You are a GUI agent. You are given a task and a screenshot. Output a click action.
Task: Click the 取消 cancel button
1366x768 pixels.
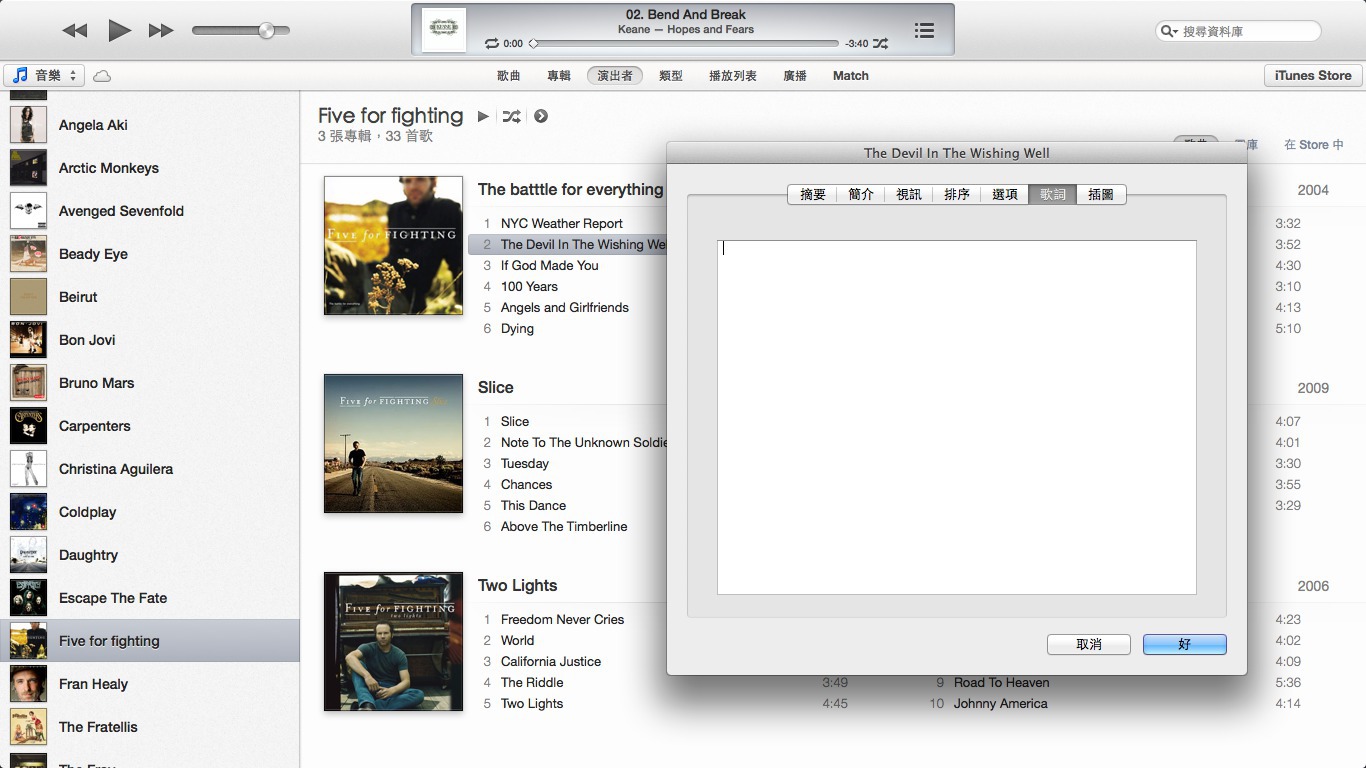tap(1089, 645)
